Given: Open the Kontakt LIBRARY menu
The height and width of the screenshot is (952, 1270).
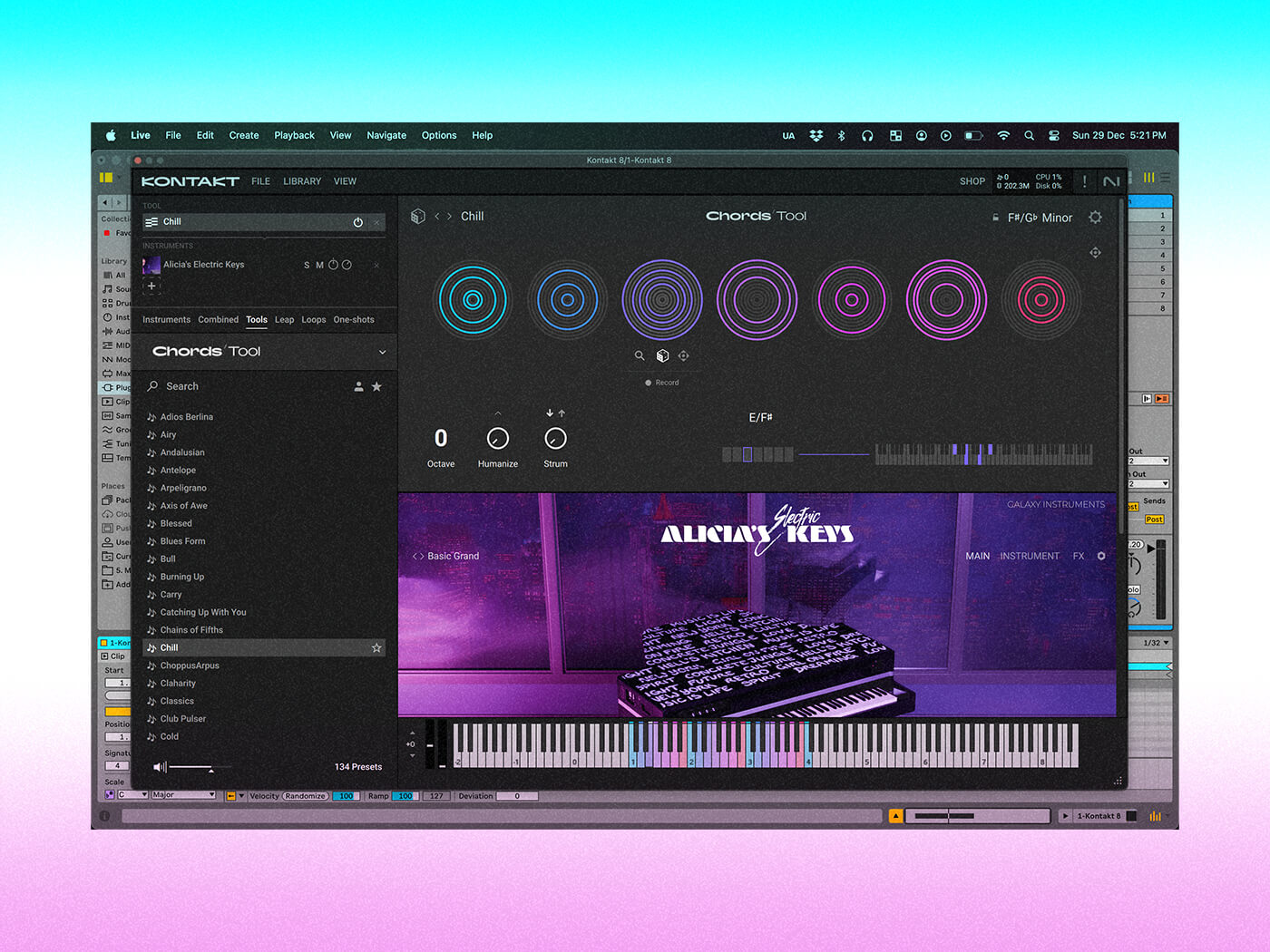Looking at the screenshot, I should click(x=302, y=181).
